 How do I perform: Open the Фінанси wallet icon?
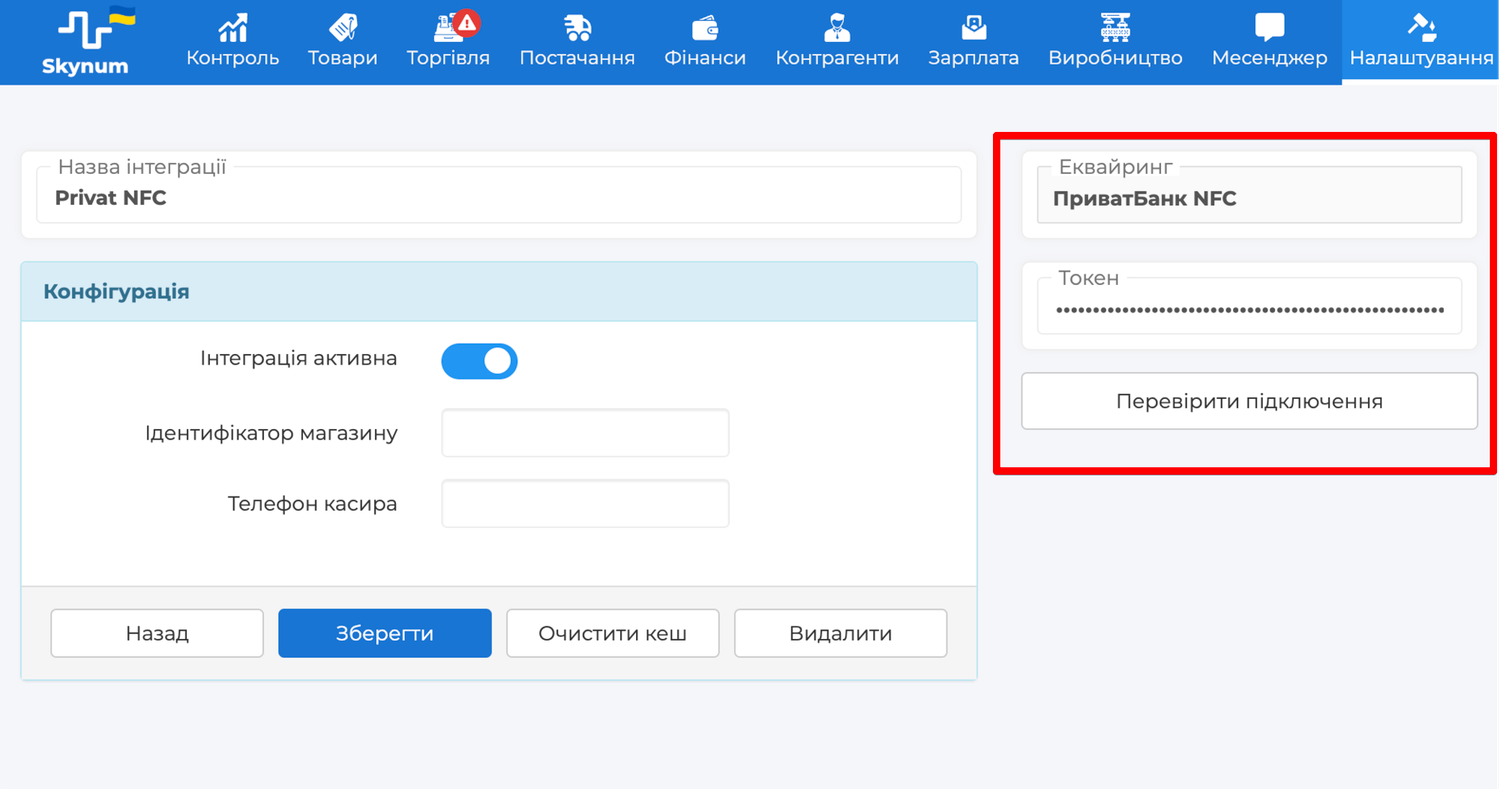click(705, 27)
